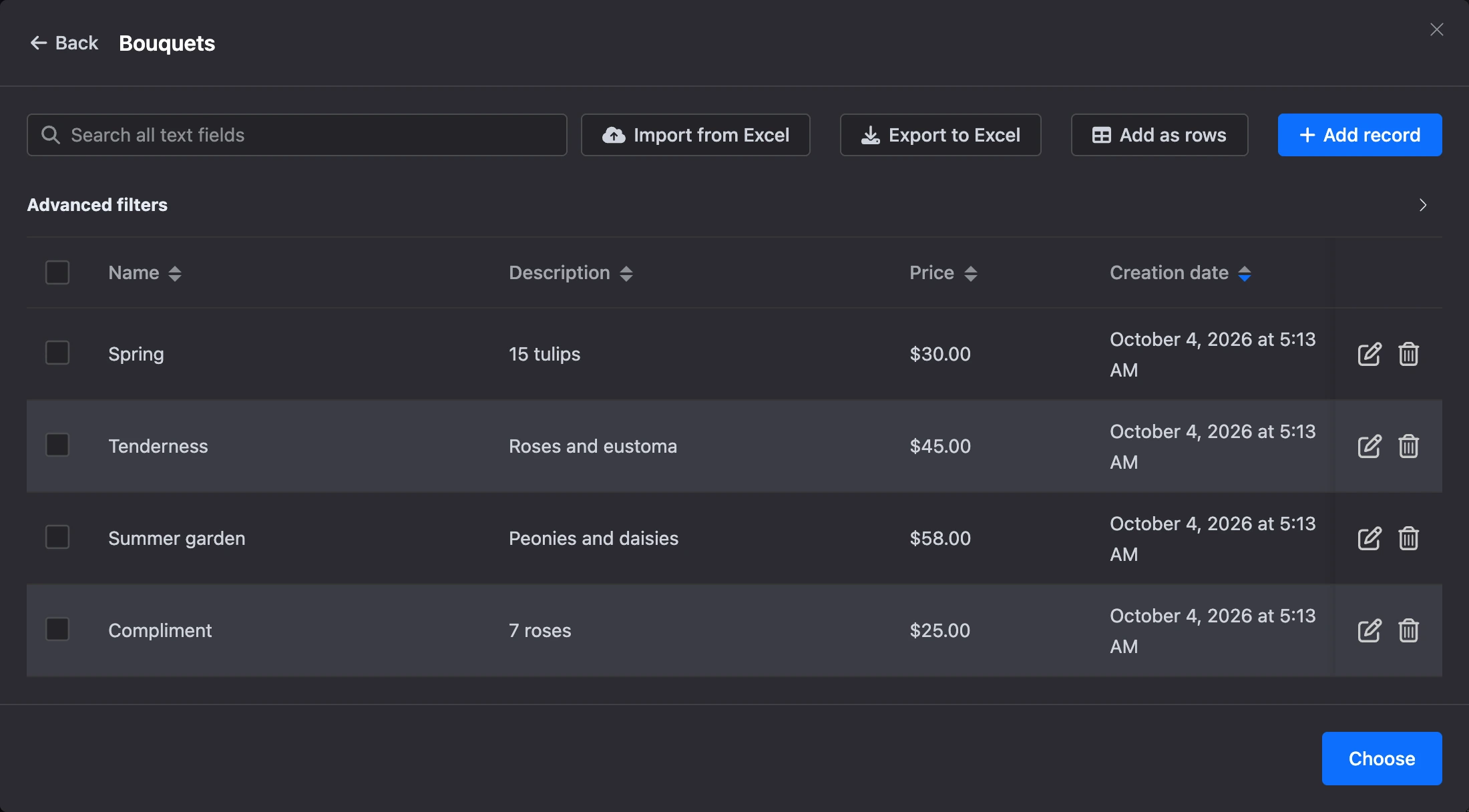
Task: Select the 'Tenderness' name cell
Action: (158, 446)
